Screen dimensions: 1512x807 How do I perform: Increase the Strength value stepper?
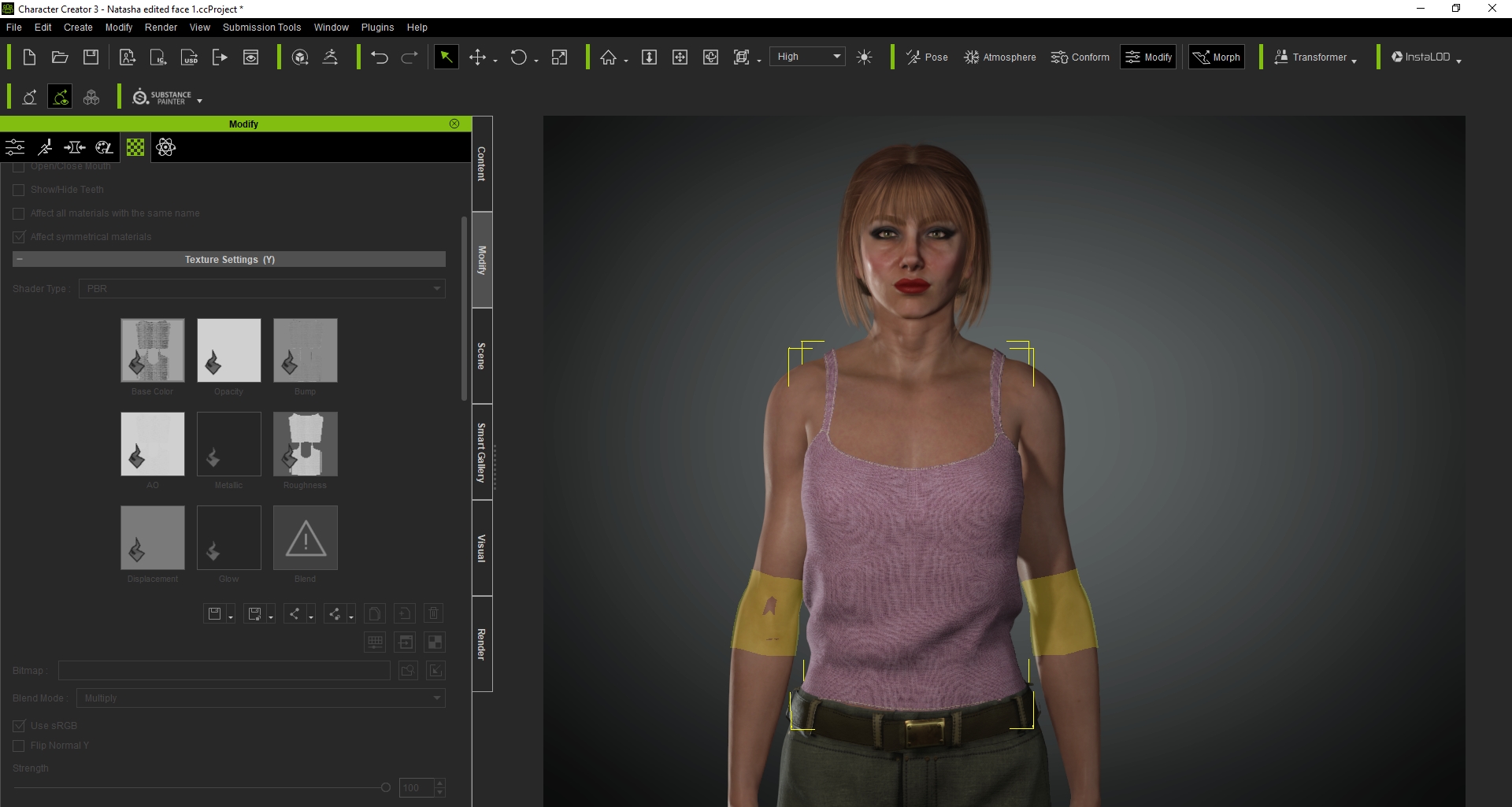(439, 783)
